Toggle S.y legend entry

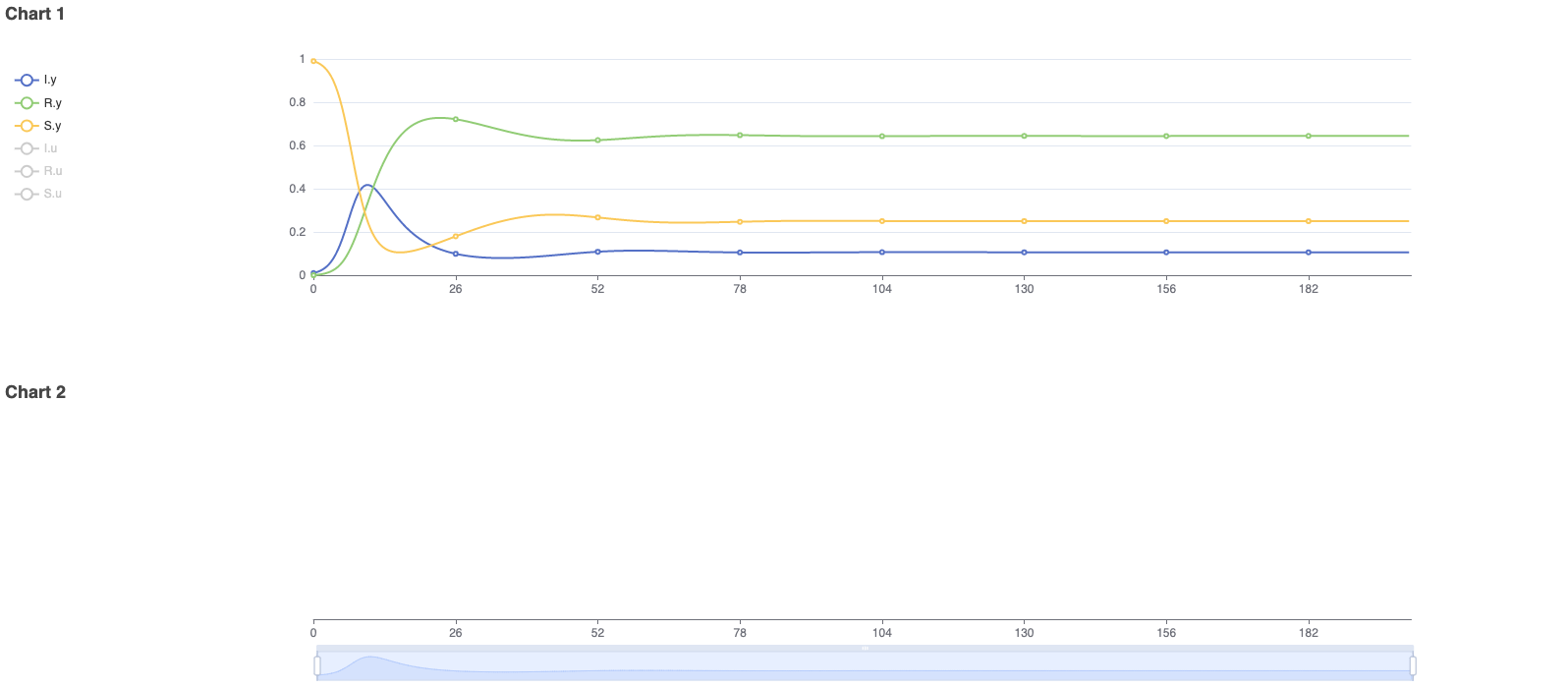38,126
